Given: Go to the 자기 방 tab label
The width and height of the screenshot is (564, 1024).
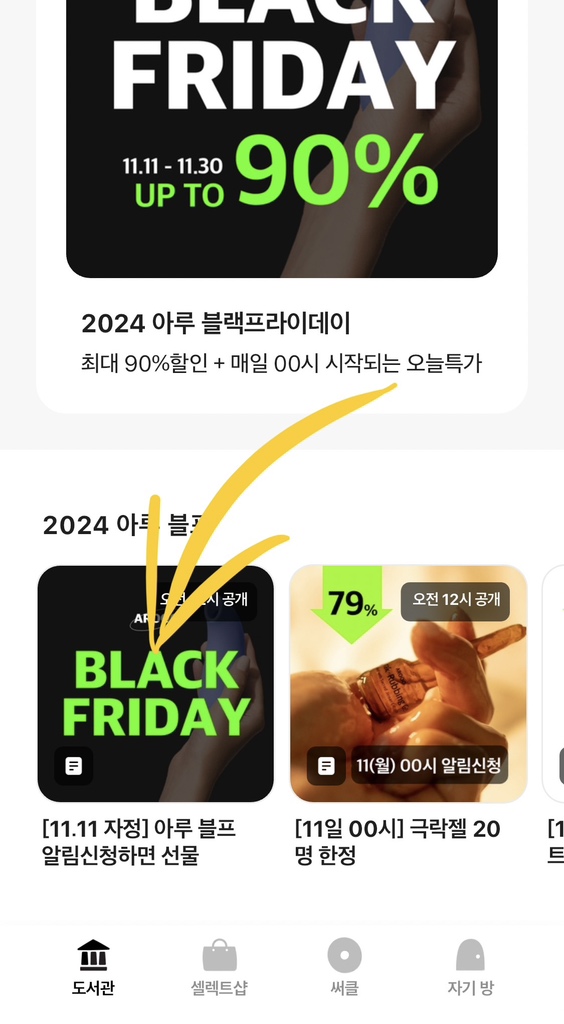Looking at the screenshot, I should [470, 987].
